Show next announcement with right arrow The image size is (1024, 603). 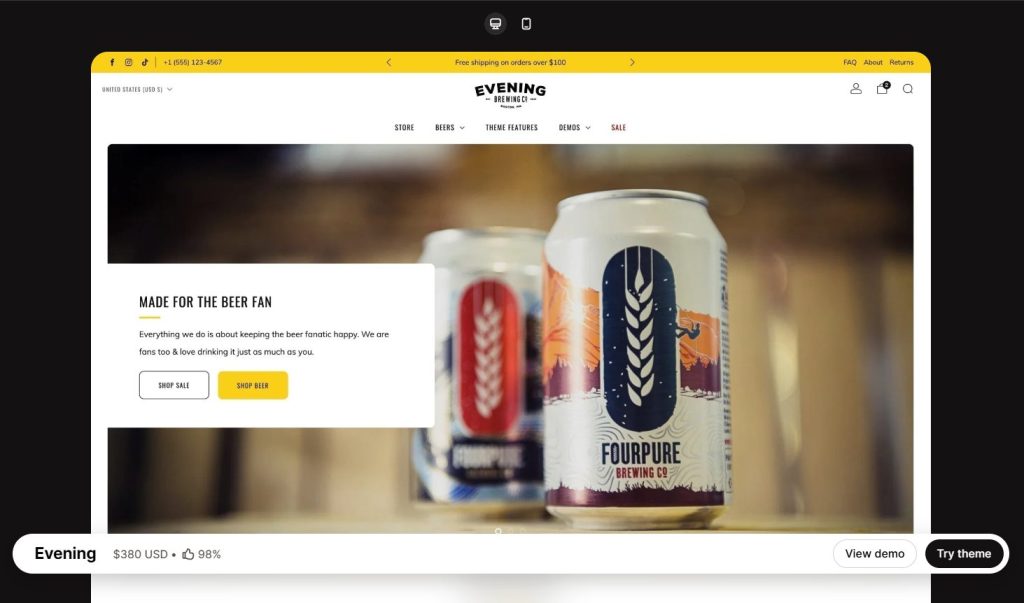632,63
